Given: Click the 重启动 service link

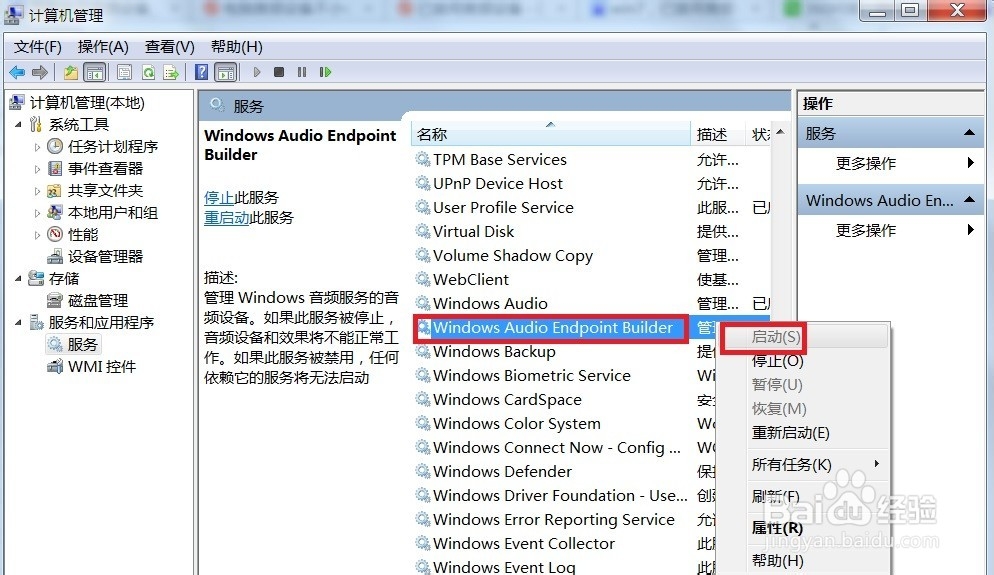Looking at the screenshot, I should click(226, 217).
